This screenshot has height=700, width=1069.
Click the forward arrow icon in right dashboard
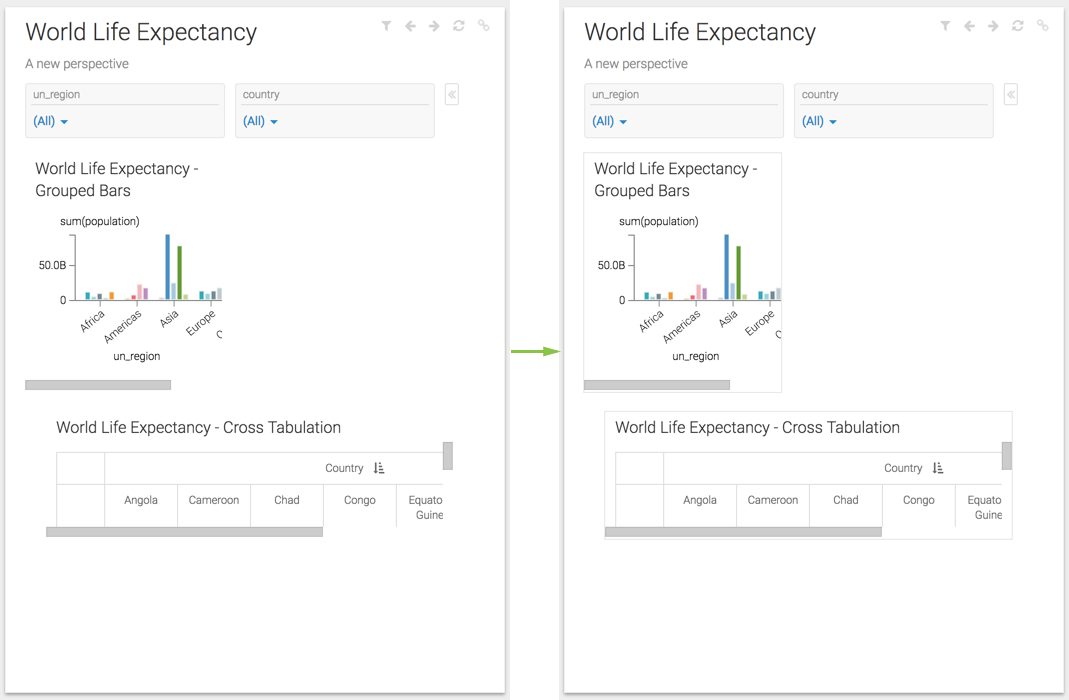[x=993, y=26]
